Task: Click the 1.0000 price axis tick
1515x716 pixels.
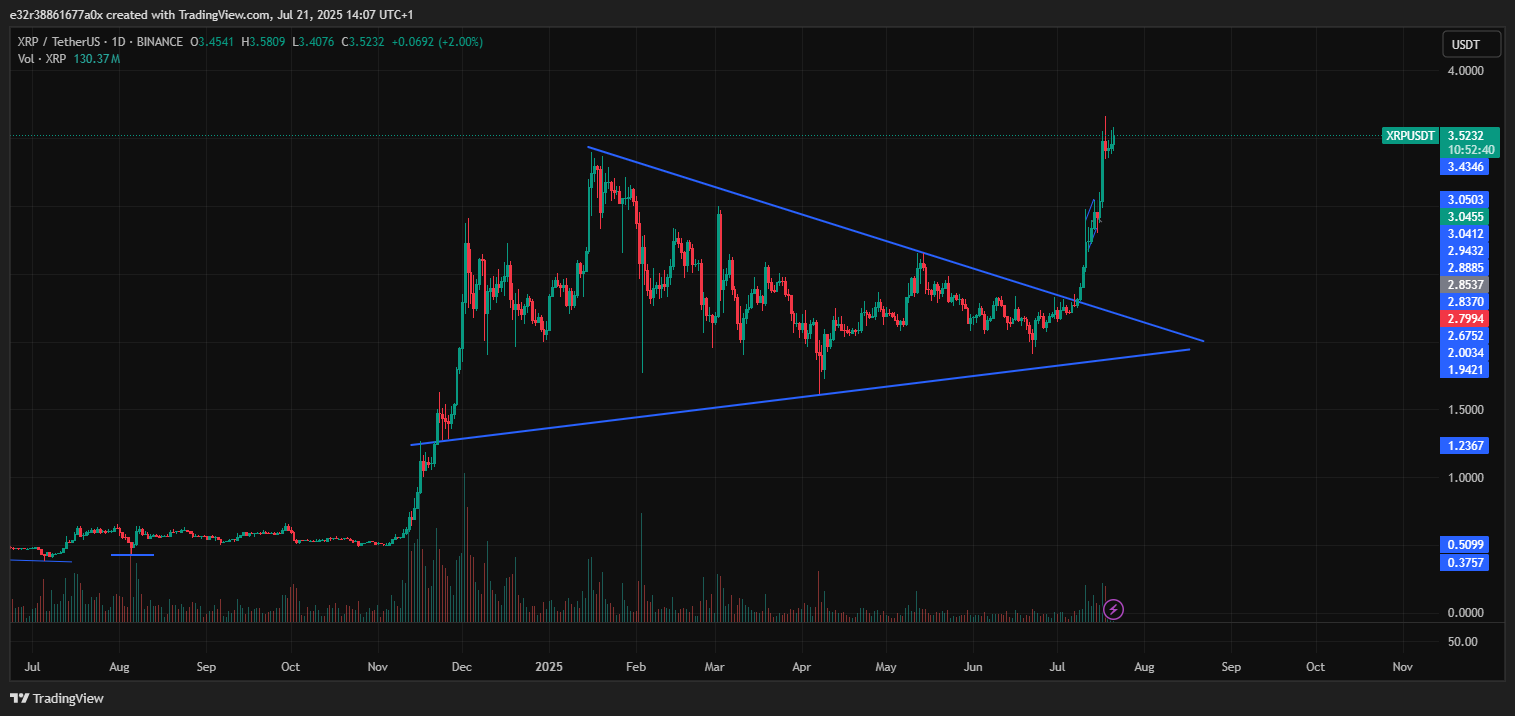Action: pos(1466,478)
